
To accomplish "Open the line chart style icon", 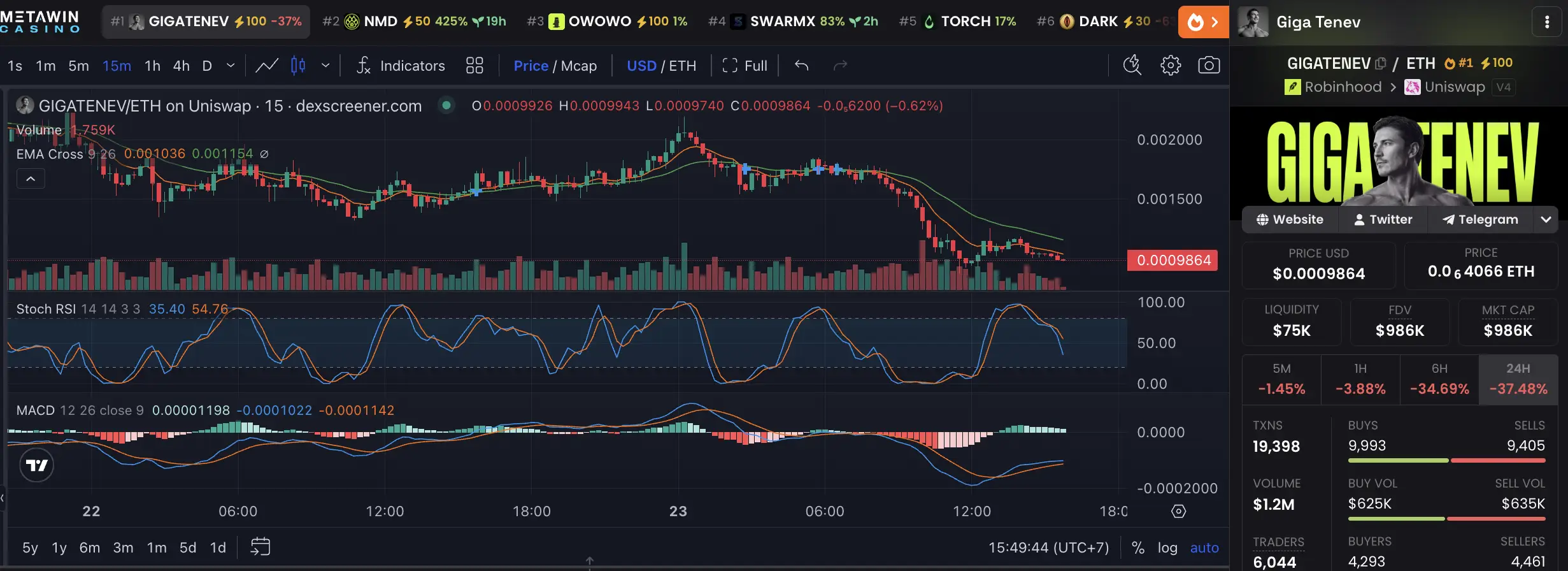I will click(267, 66).
